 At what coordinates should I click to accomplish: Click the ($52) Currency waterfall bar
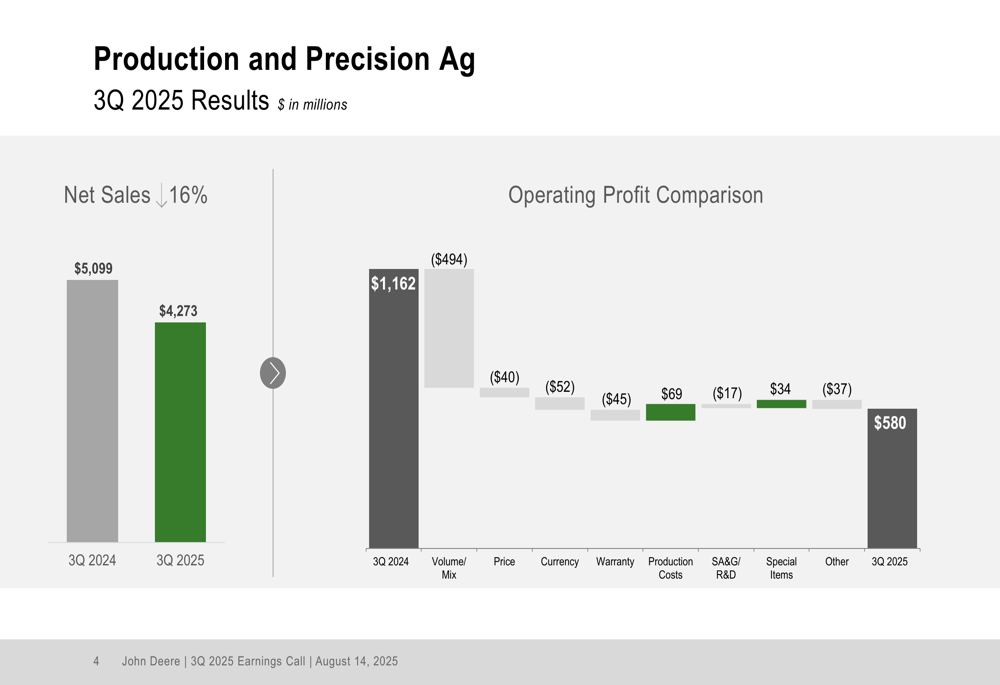(x=559, y=403)
